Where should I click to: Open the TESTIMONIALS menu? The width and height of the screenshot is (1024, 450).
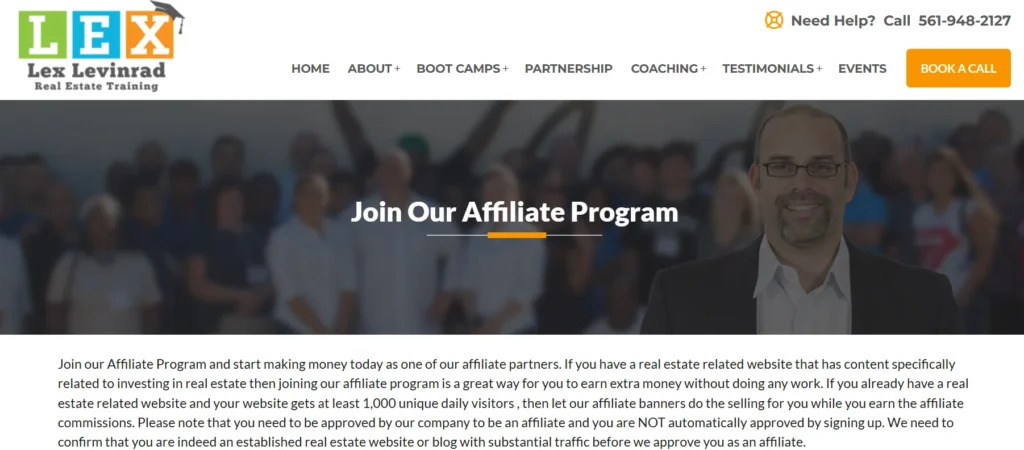point(768,69)
